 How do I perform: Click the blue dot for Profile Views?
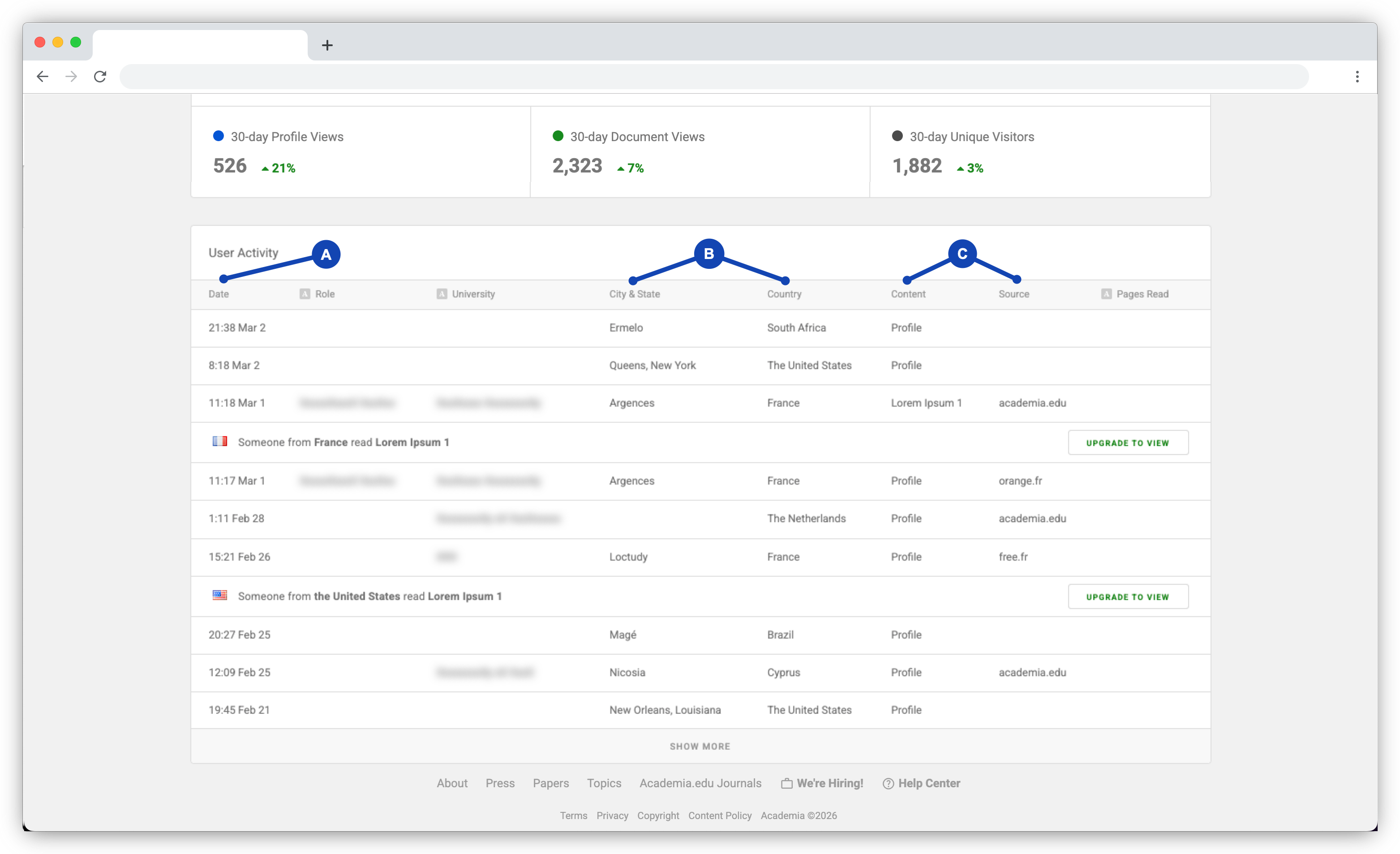pyautogui.click(x=218, y=136)
